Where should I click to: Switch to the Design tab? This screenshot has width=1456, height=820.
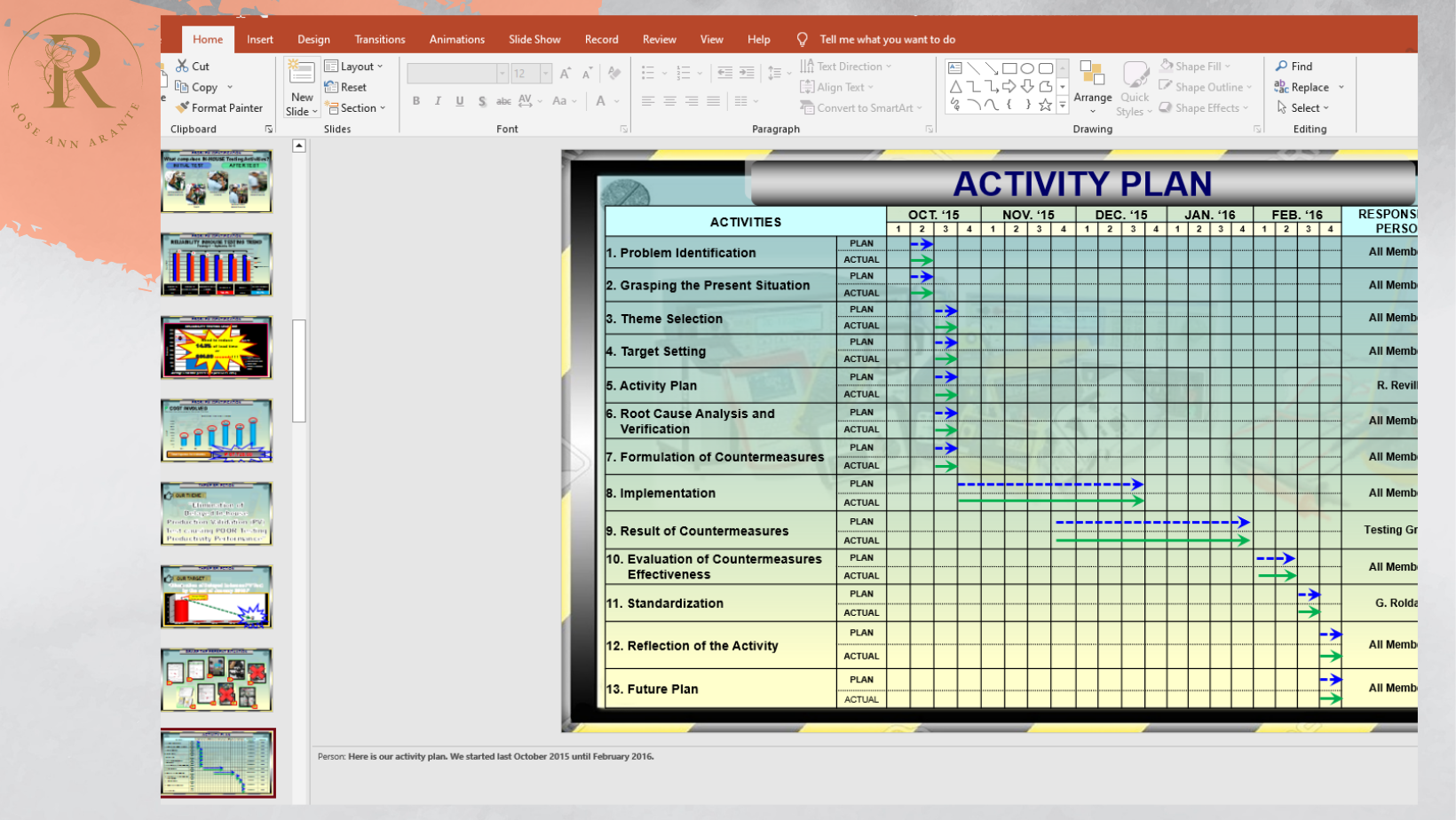313,40
